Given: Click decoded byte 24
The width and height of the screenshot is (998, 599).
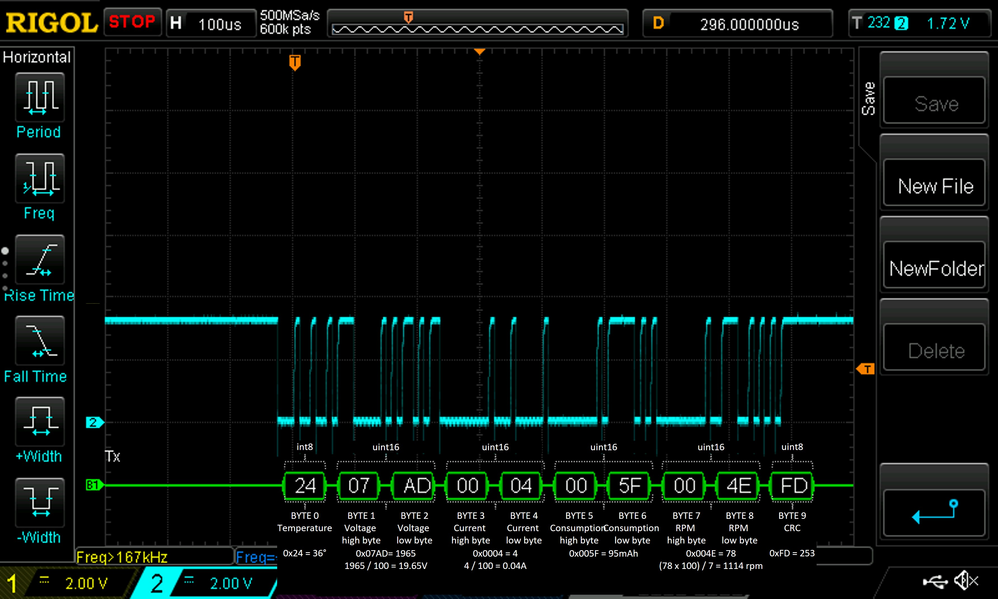Looking at the screenshot, I should pos(305,486).
